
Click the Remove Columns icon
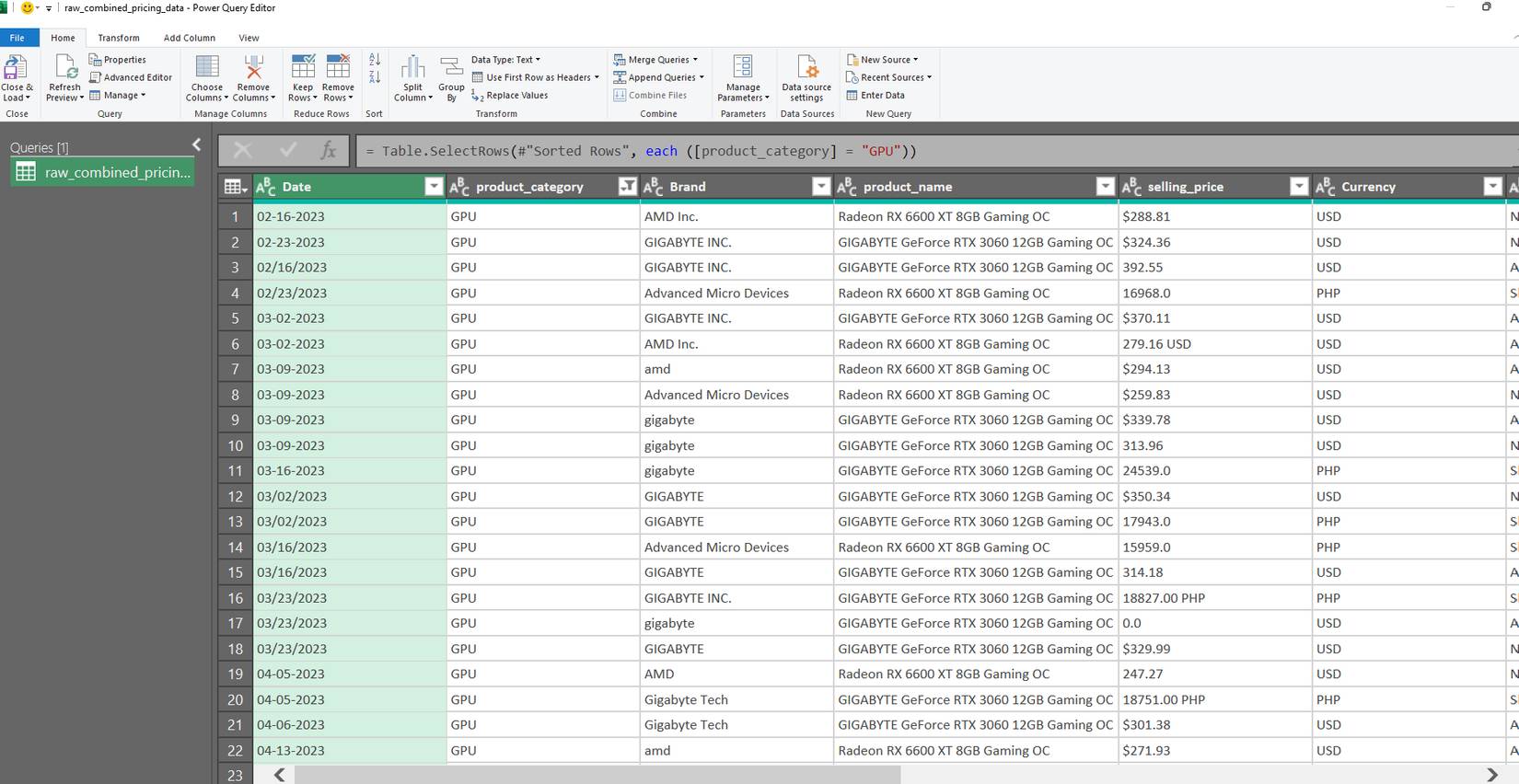tap(253, 68)
